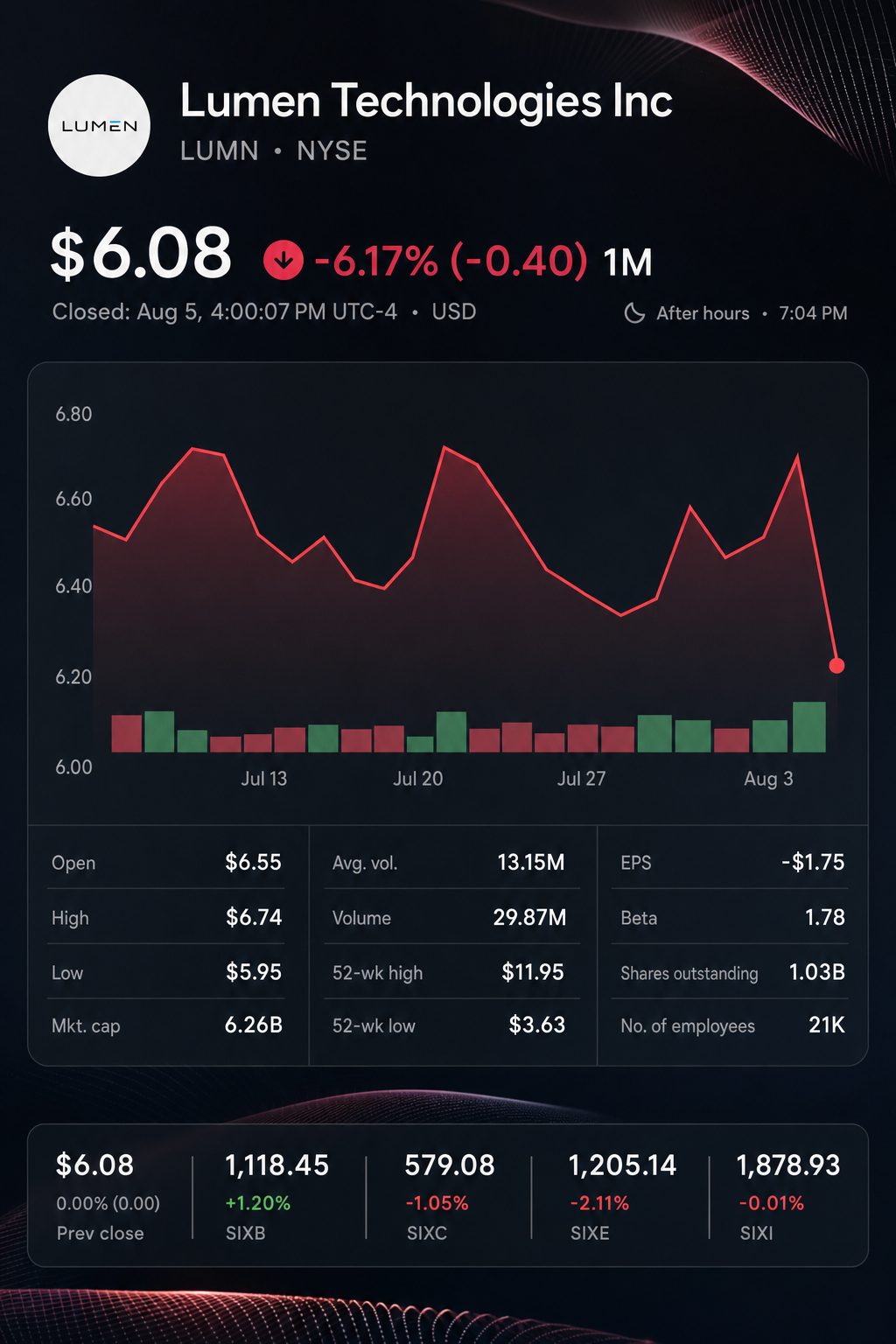This screenshot has height=1344, width=896.
Task: Click the EPS value -$1.75
Action: point(814,862)
